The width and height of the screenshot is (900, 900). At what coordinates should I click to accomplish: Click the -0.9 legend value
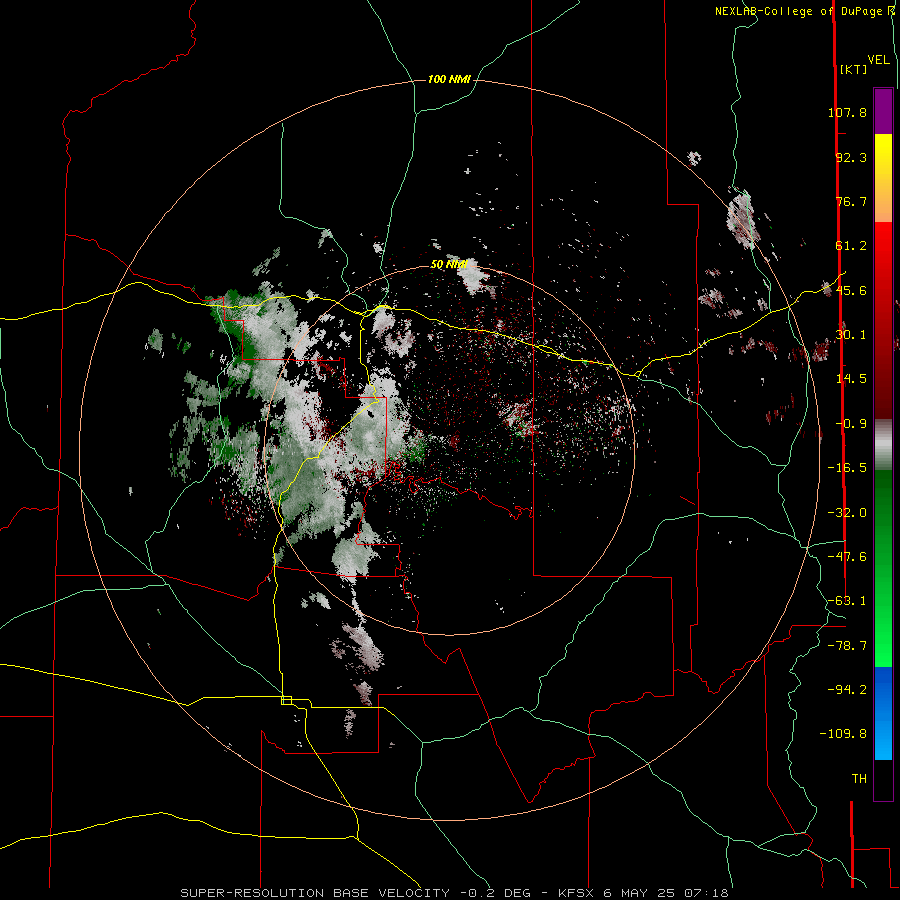point(851,424)
